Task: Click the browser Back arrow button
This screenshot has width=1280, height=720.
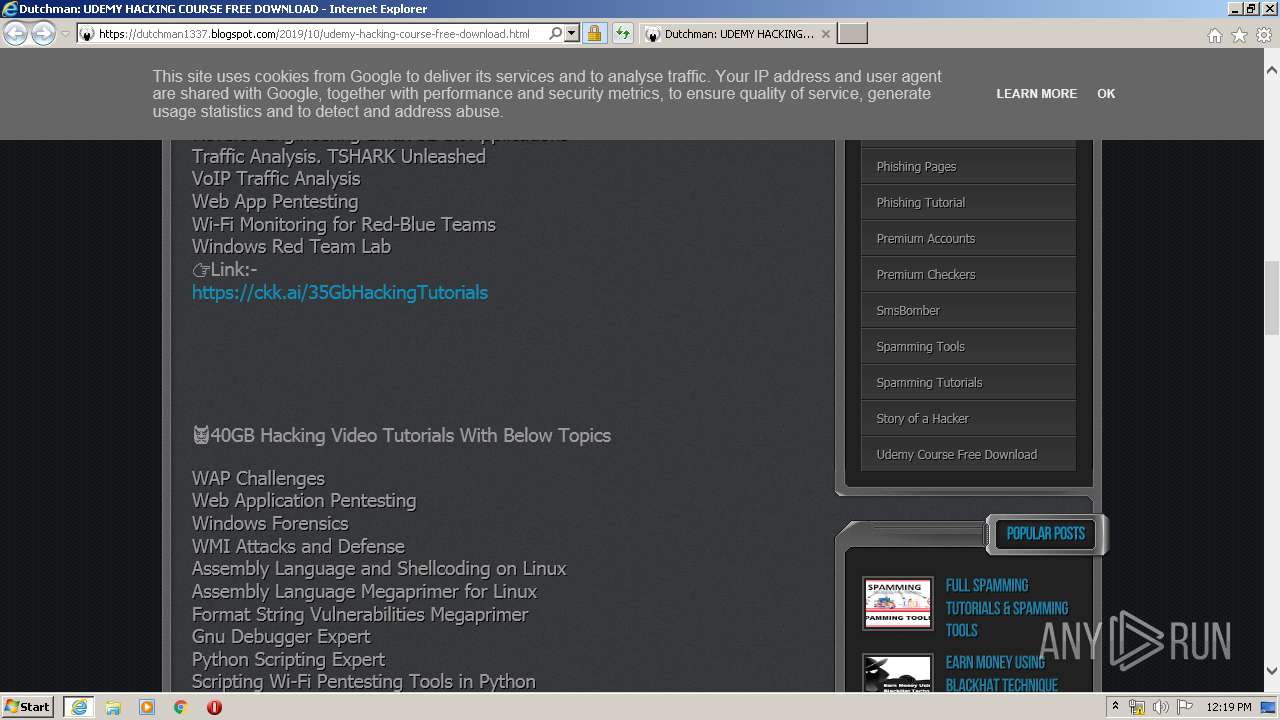Action: coord(15,34)
